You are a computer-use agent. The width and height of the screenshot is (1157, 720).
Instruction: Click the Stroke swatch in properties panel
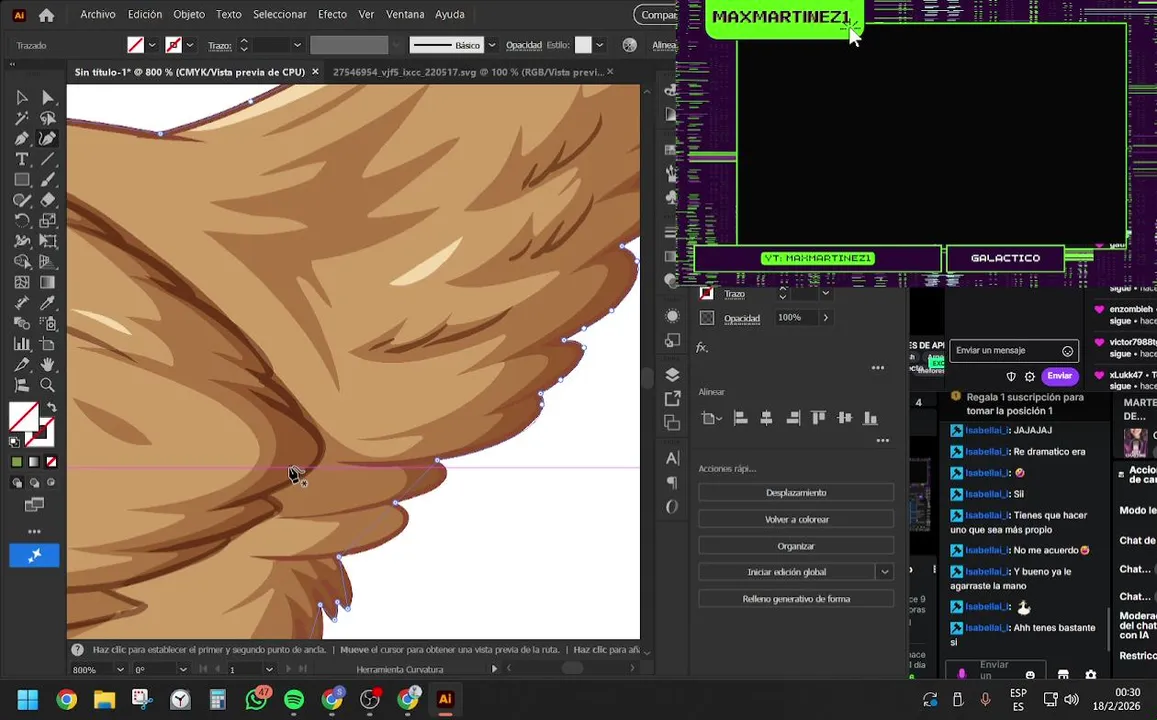pos(707,294)
